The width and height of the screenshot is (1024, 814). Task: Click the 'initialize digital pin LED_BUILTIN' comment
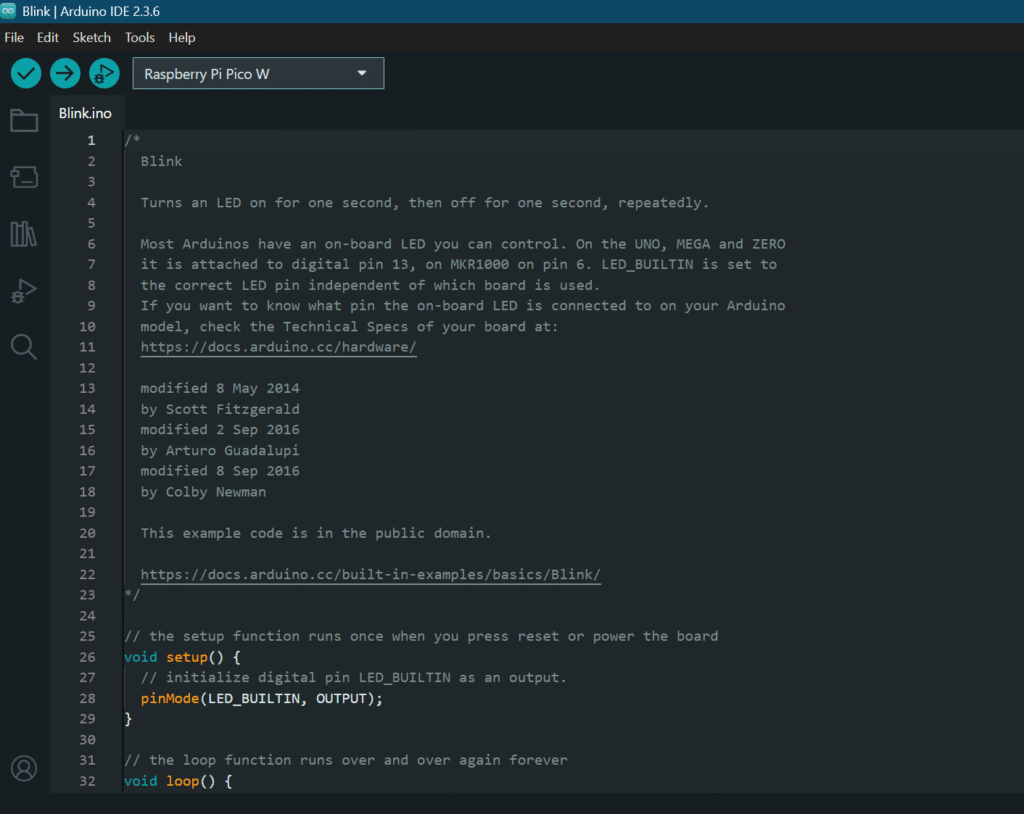click(x=354, y=677)
